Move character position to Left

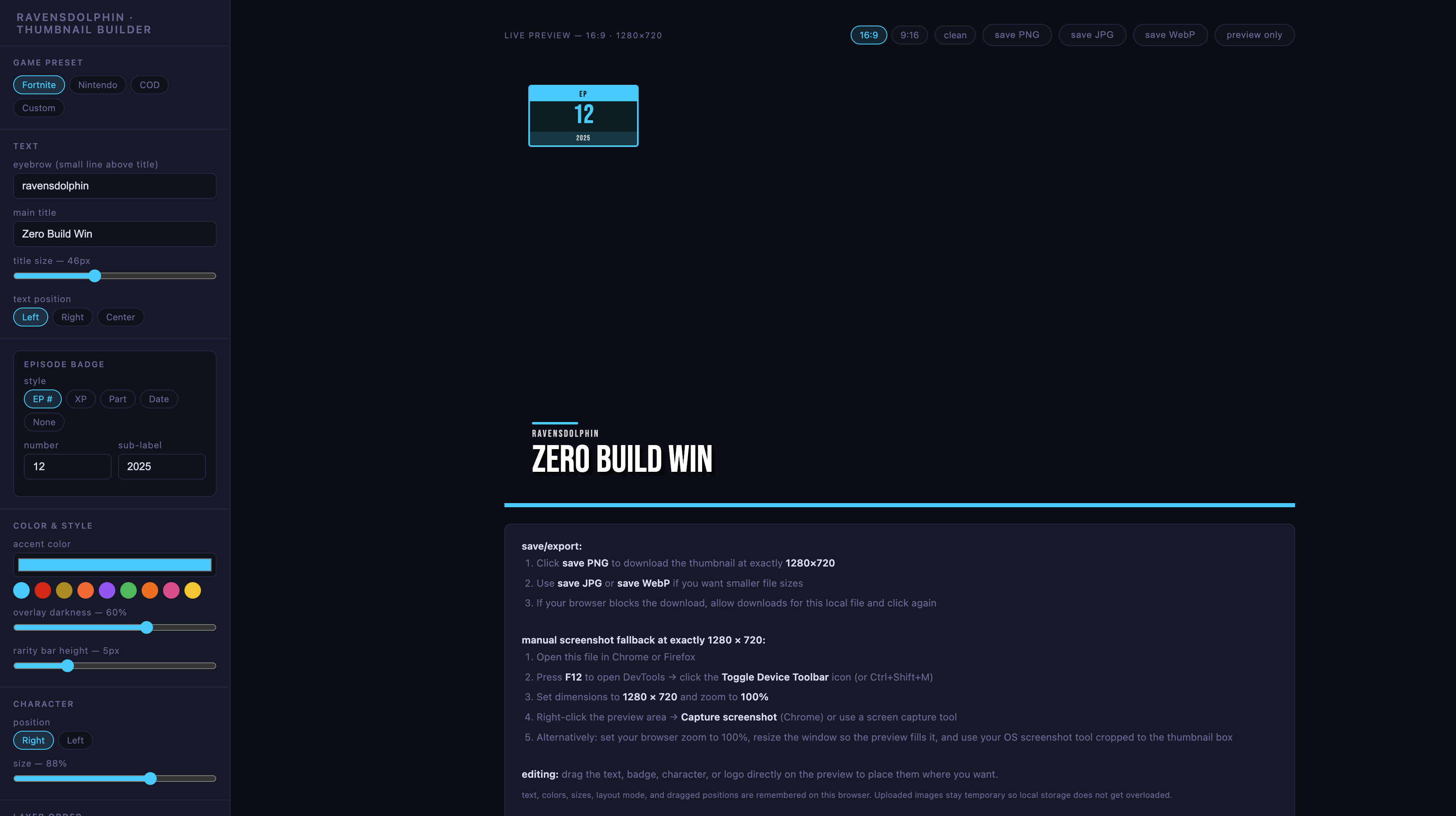point(75,740)
